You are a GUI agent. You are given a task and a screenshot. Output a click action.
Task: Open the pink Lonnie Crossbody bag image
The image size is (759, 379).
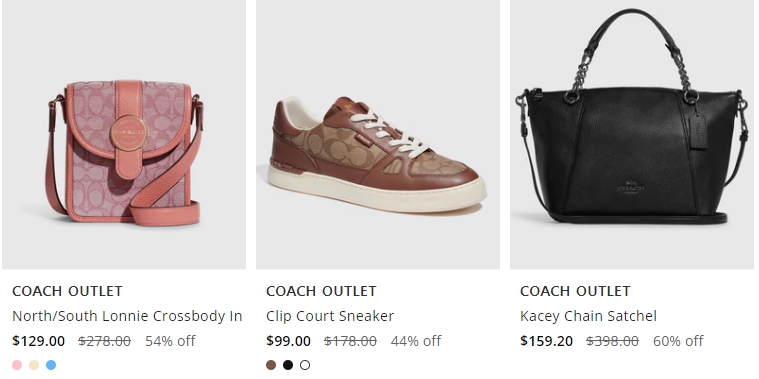124,134
